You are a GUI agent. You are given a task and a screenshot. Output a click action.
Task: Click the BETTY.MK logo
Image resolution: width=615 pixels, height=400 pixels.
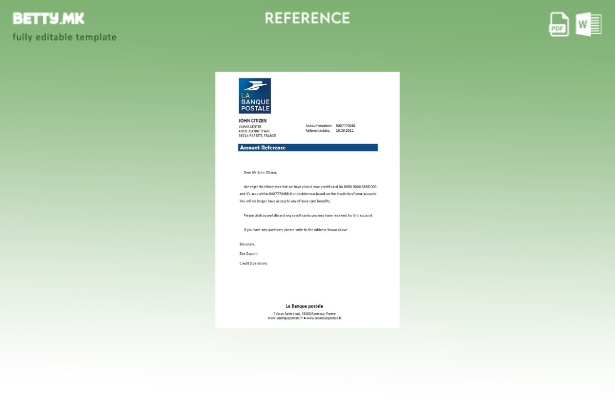tap(48, 18)
